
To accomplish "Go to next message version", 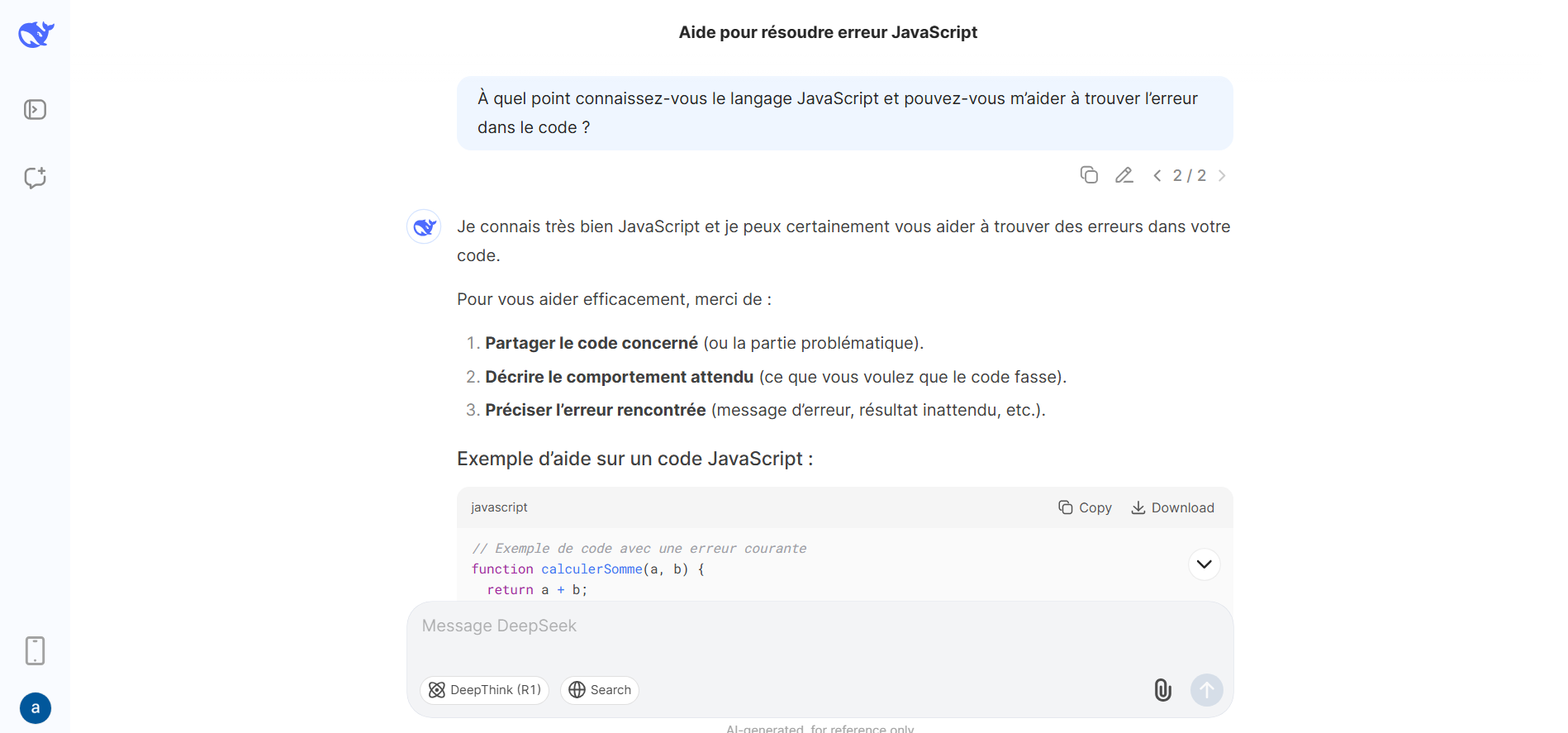I will click(1222, 175).
